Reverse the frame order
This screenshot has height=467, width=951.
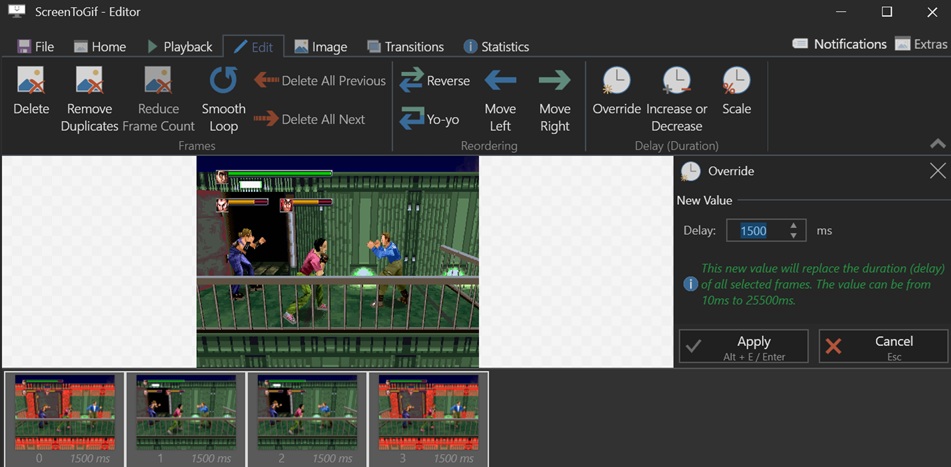pos(435,81)
